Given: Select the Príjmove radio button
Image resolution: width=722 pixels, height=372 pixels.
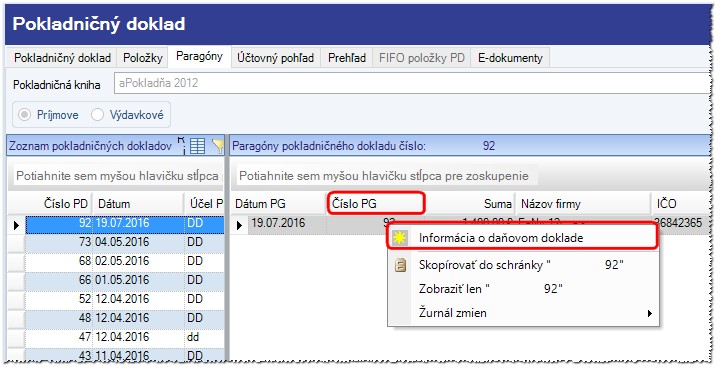Looking at the screenshot, I should tap(24, 115).
